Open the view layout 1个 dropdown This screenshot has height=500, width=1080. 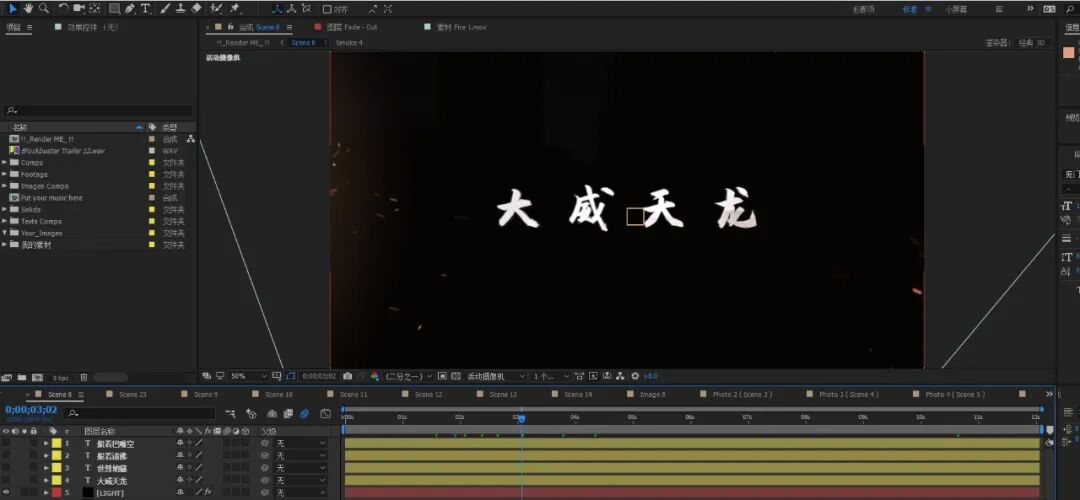(551, 376)
